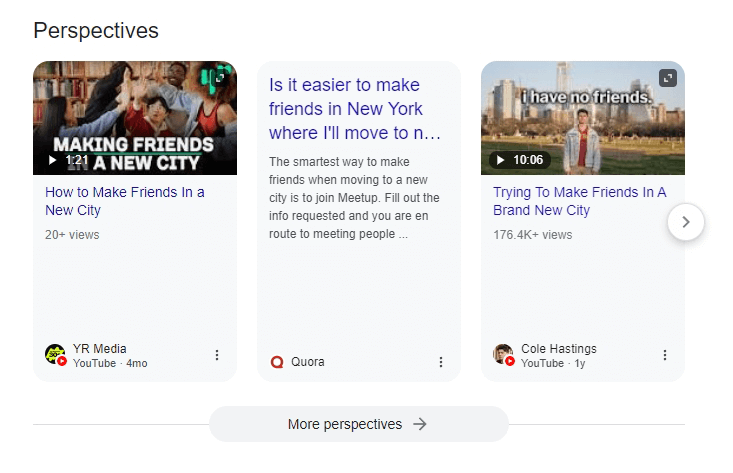Click the 'YouTube · 4mo' label
Viewport: 733px width, 473px height.
point(110,363)
